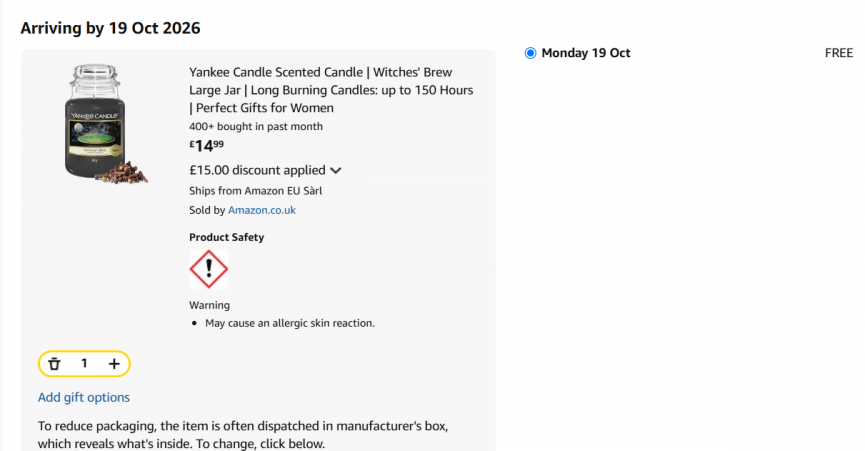865x451 pixels.
Task: Click the reduce packaging notice text
Action: (243, 434)
